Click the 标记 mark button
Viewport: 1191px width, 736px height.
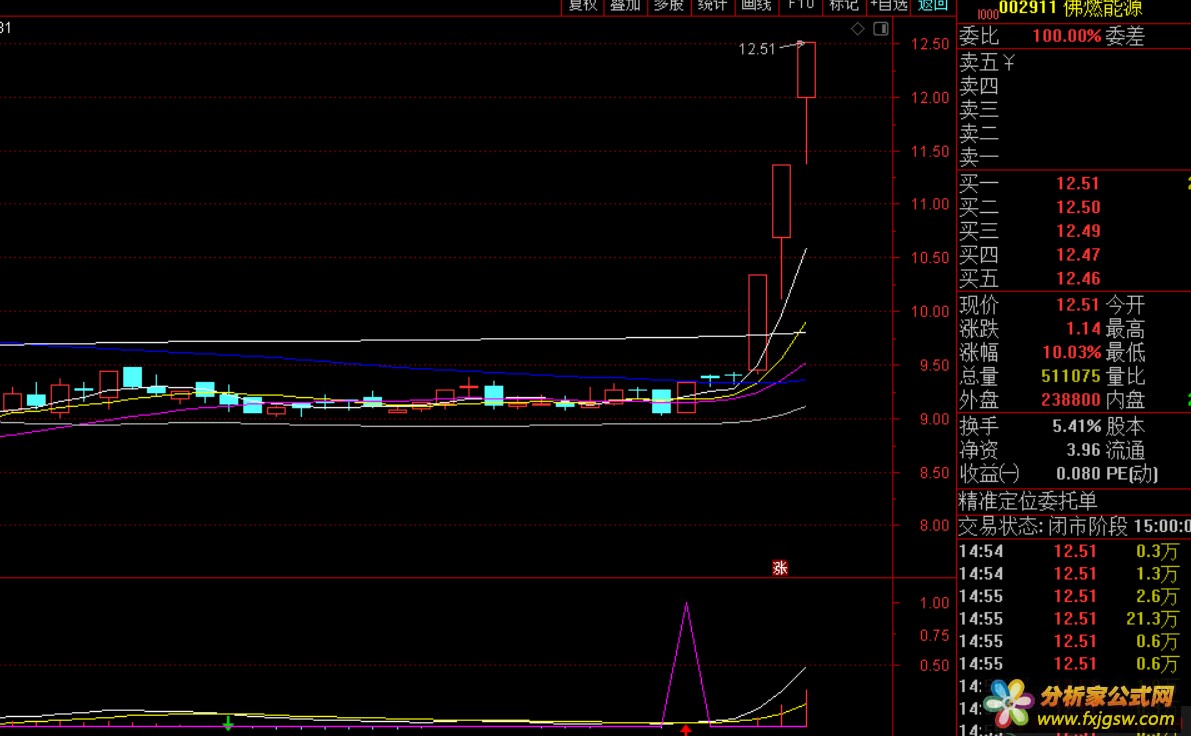coord(844,6)
